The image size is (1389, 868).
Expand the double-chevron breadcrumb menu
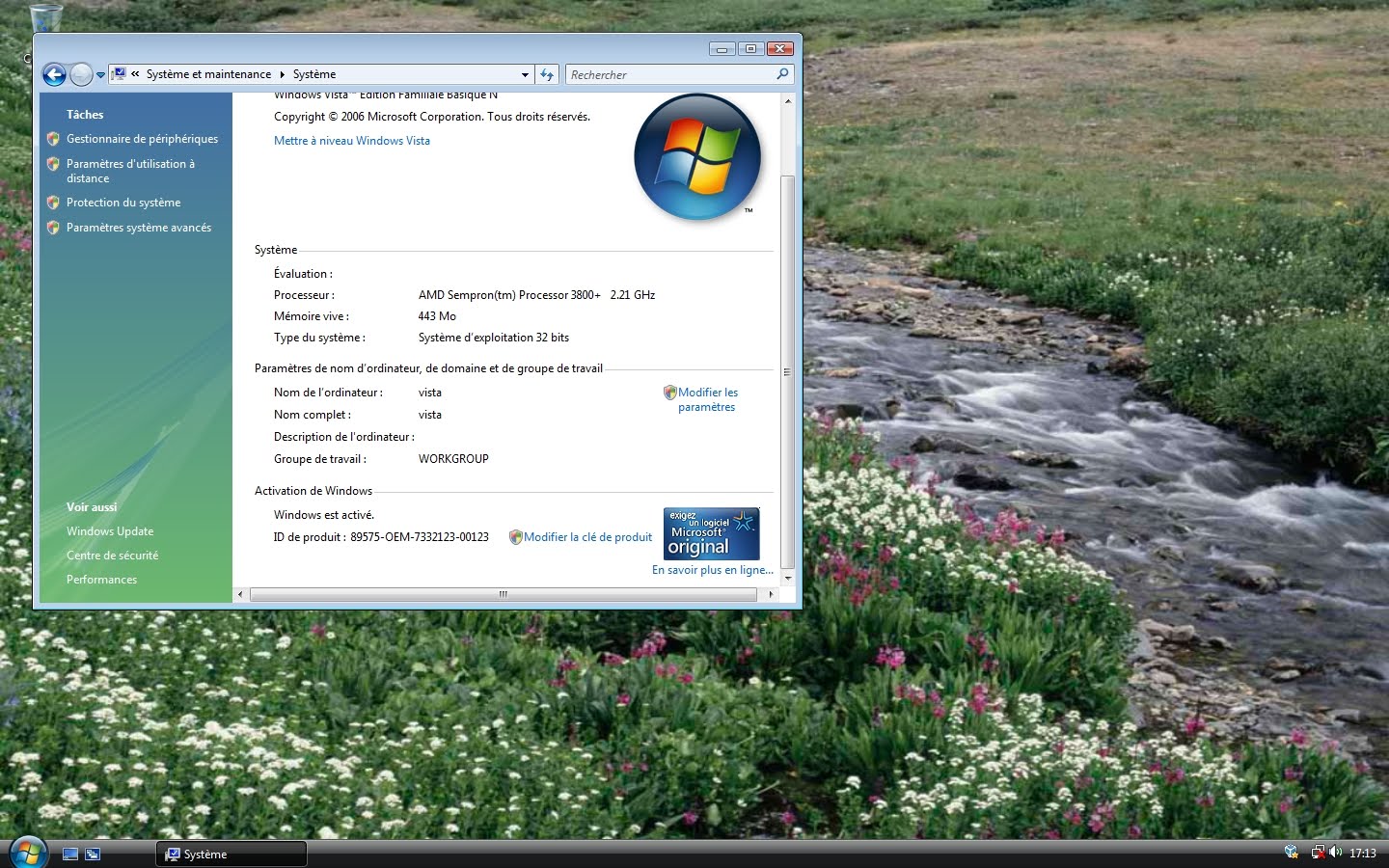[136, 74]
